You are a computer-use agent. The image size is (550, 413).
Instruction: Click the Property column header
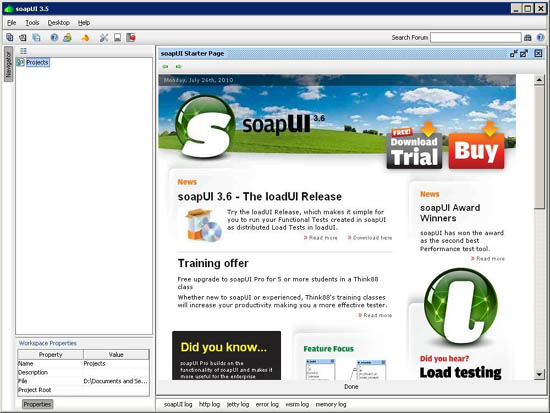click(51, 354)
